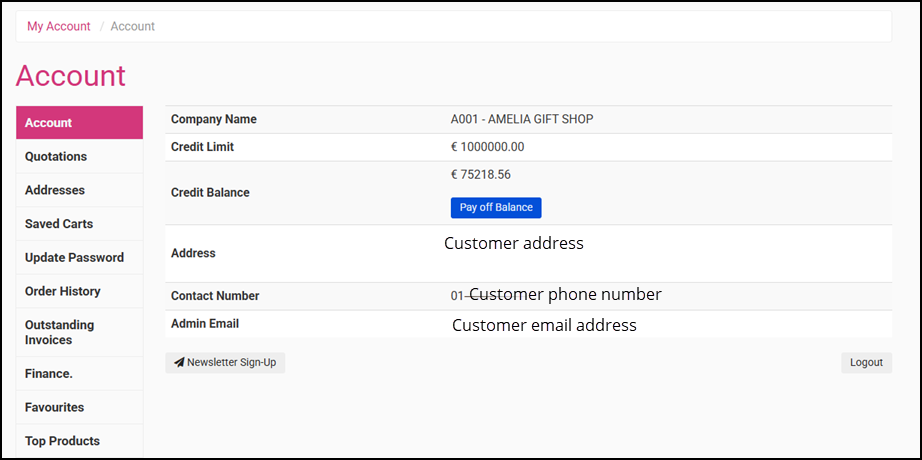Open Favourites from the sidebar

coord(54,407)
